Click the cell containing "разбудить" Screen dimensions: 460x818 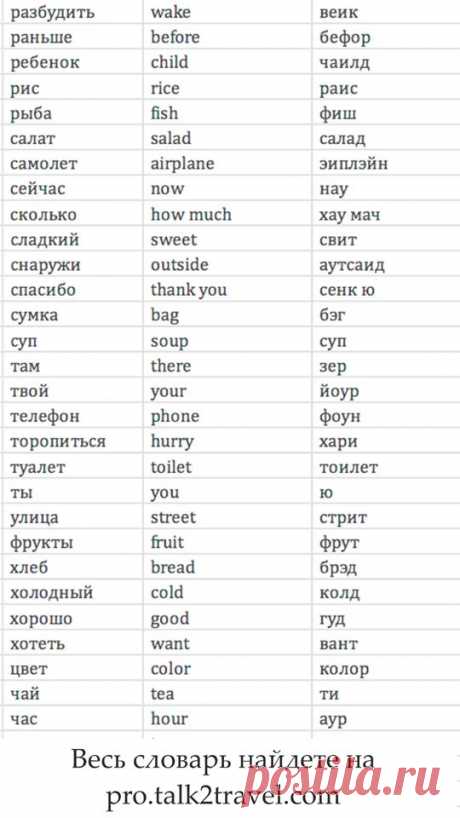pos(53,12)
